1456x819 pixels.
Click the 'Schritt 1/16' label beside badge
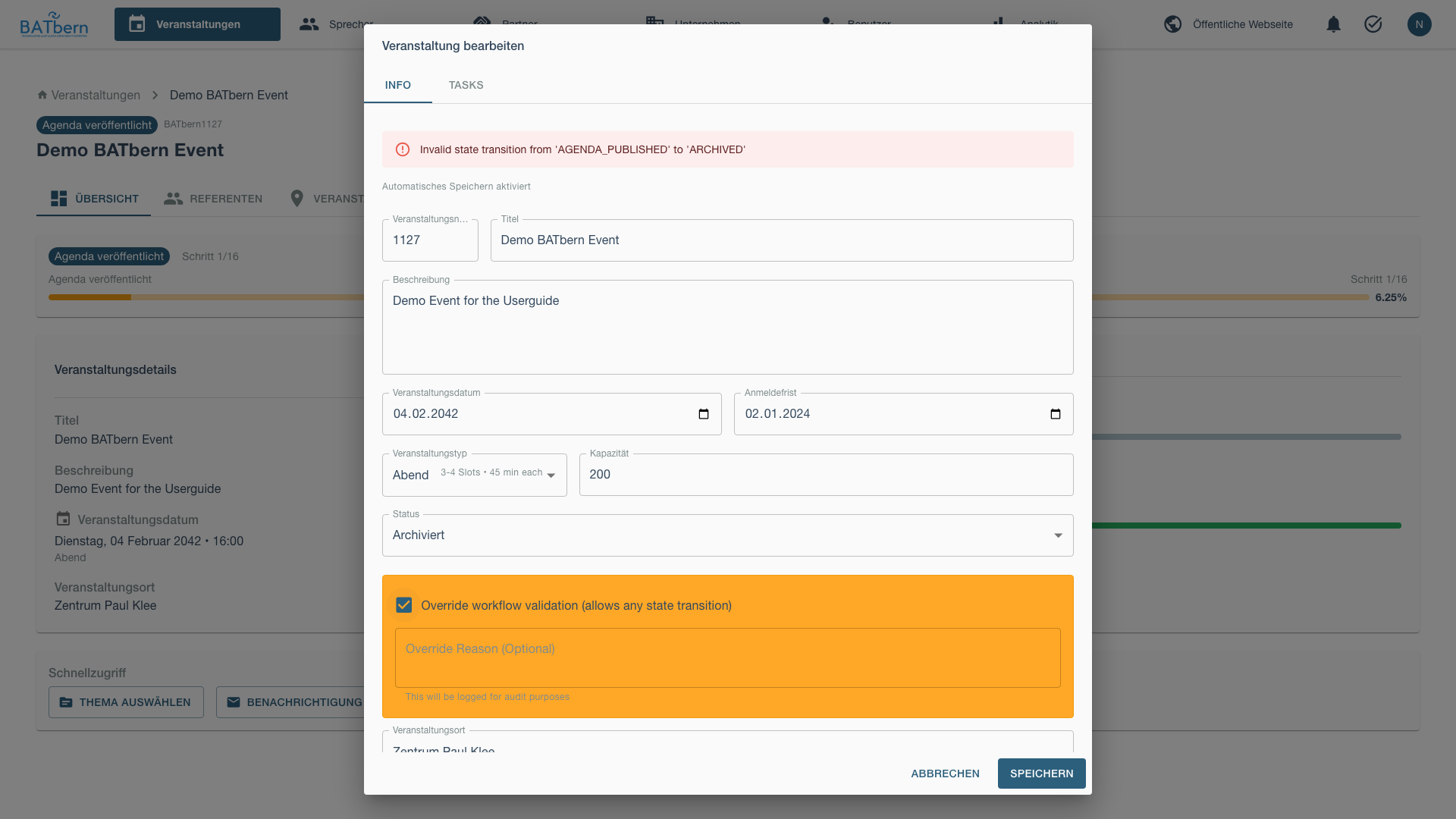tap(210, 256)
